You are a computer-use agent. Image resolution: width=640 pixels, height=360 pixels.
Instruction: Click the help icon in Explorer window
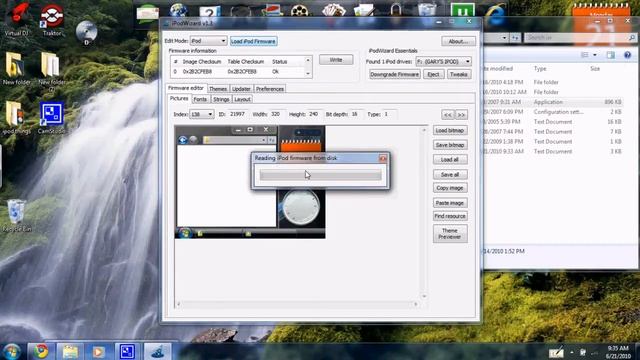627,55
